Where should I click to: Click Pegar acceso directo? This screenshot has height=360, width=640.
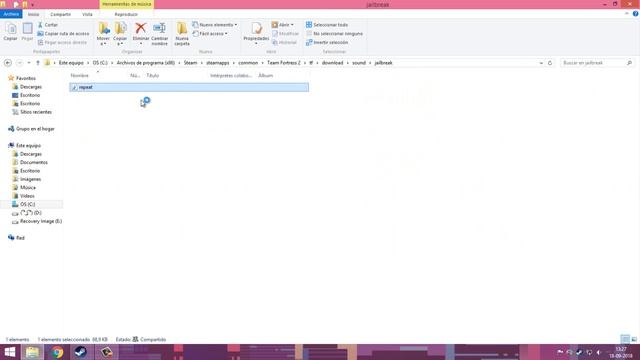pyautogui.click(x=62, y=42)
